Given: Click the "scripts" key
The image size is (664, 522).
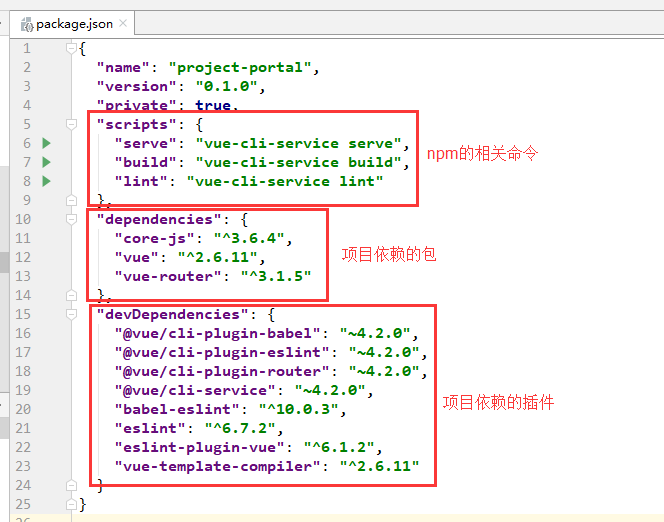Looking at the screenshot, I should click(x=136, y=124).
